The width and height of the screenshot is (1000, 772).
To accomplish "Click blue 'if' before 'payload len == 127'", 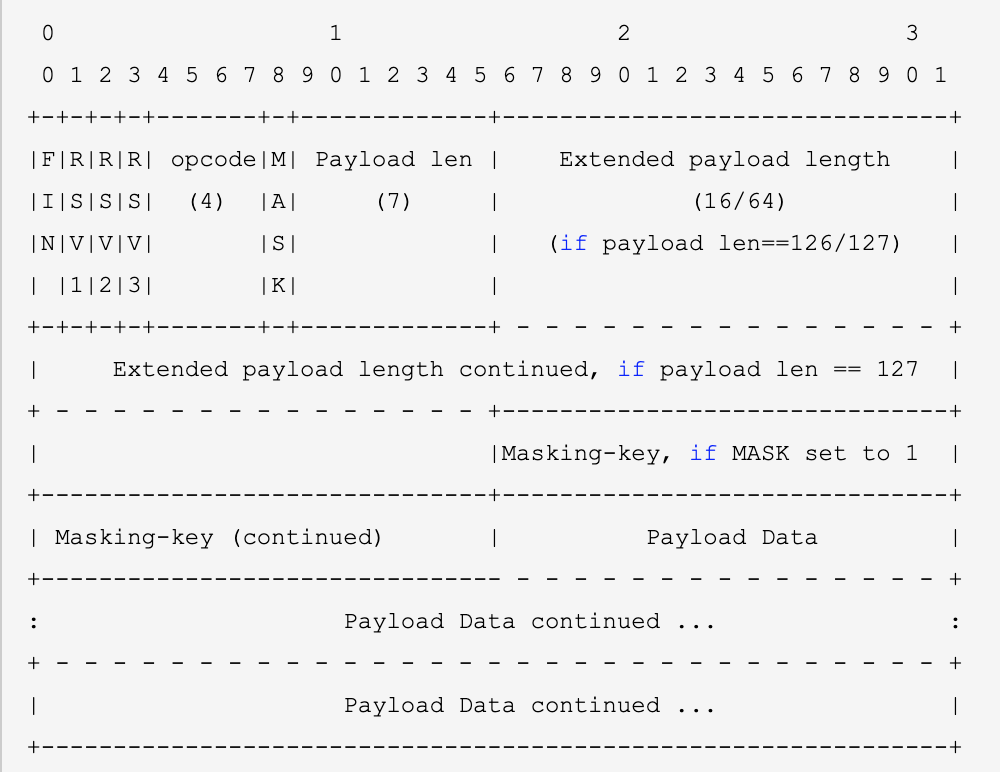I will [631, 370].
